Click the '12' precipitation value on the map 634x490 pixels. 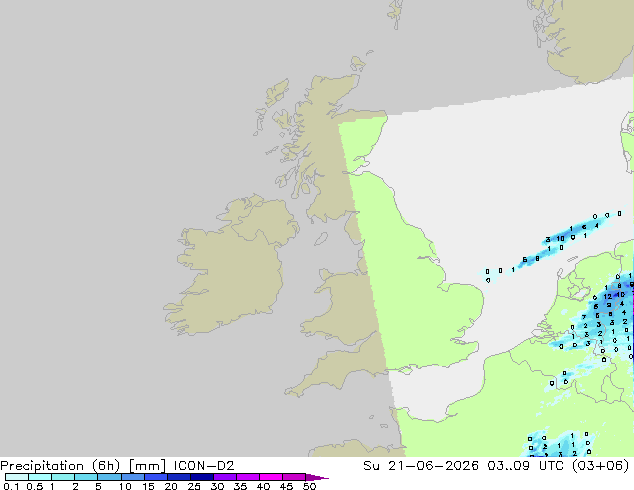(x=607, y=297)
